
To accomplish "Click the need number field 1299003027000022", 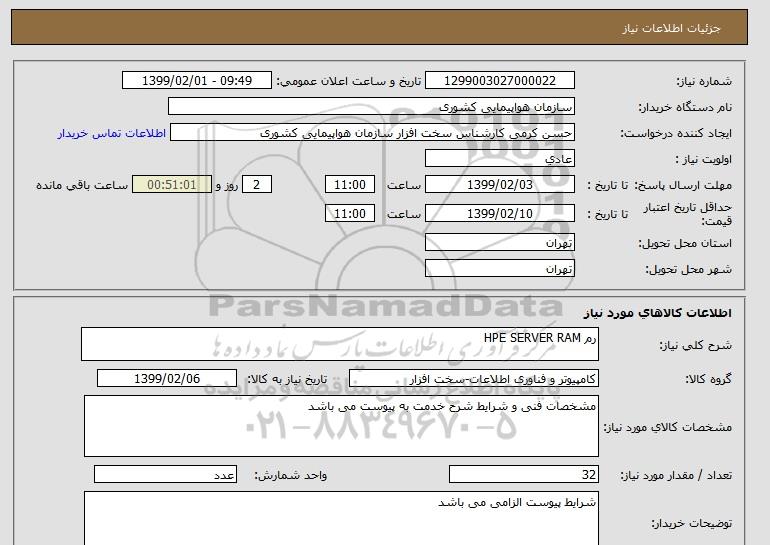I will (499, 81).
